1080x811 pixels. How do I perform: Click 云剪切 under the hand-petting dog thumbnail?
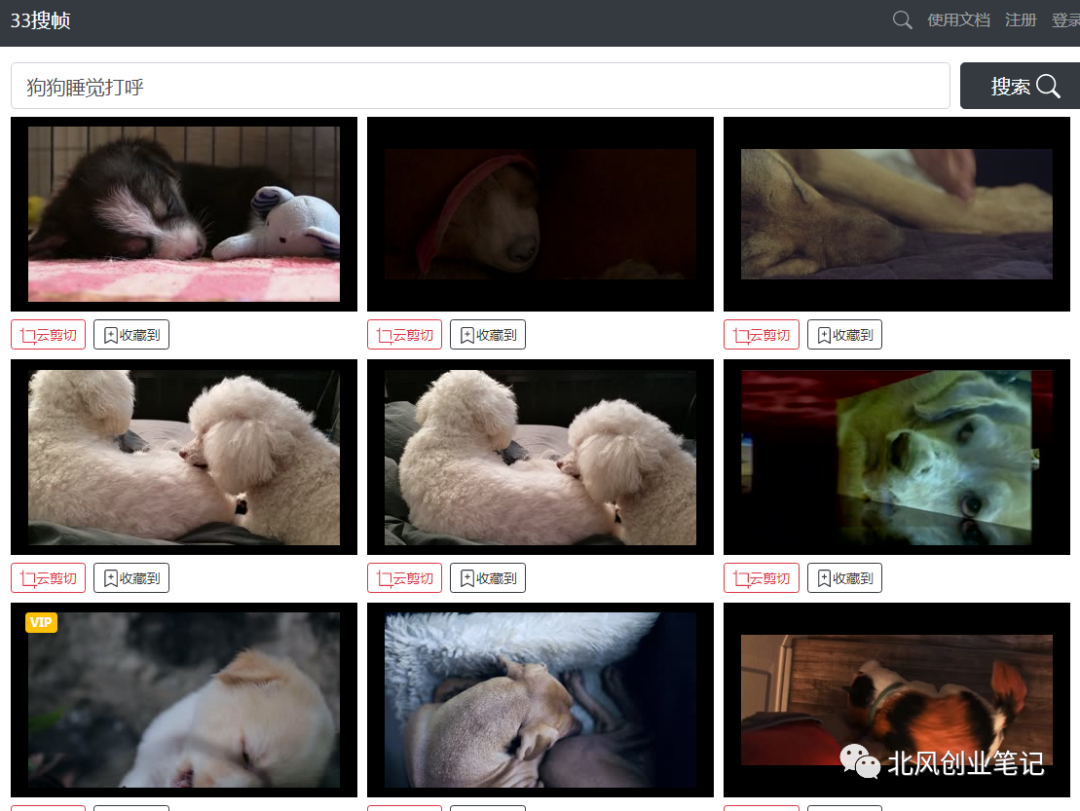[761, 335]
